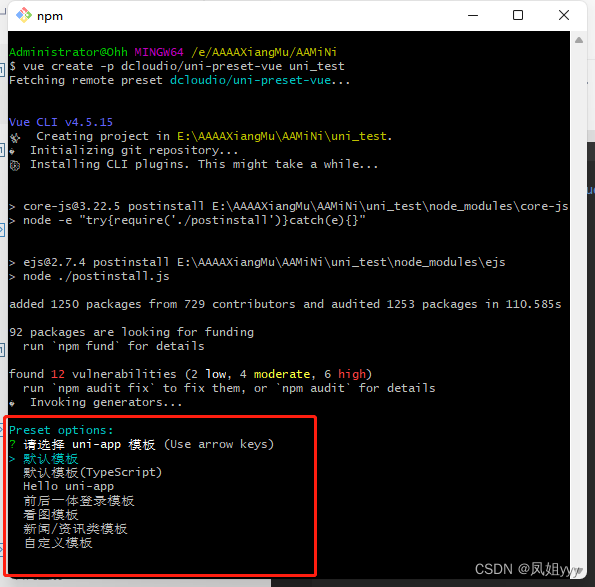Close the npm terminal window

(564, 16)
